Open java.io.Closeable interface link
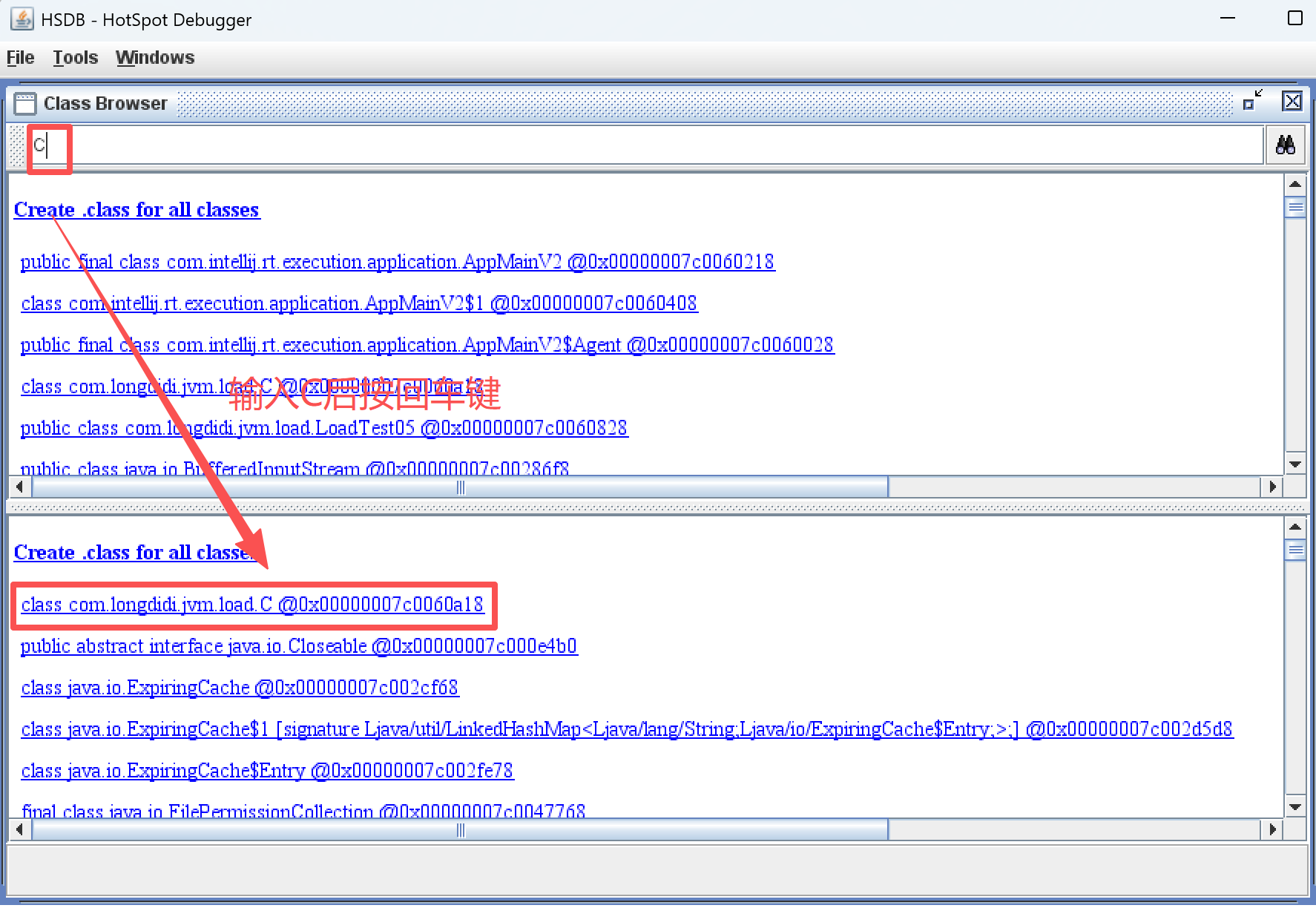This screenshot has height=908, width=1316. (x=299, y=646)
